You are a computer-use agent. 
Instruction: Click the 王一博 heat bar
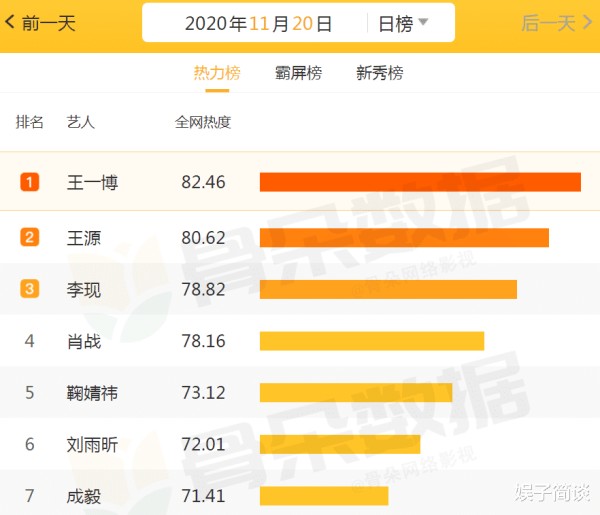click(420, 182)
